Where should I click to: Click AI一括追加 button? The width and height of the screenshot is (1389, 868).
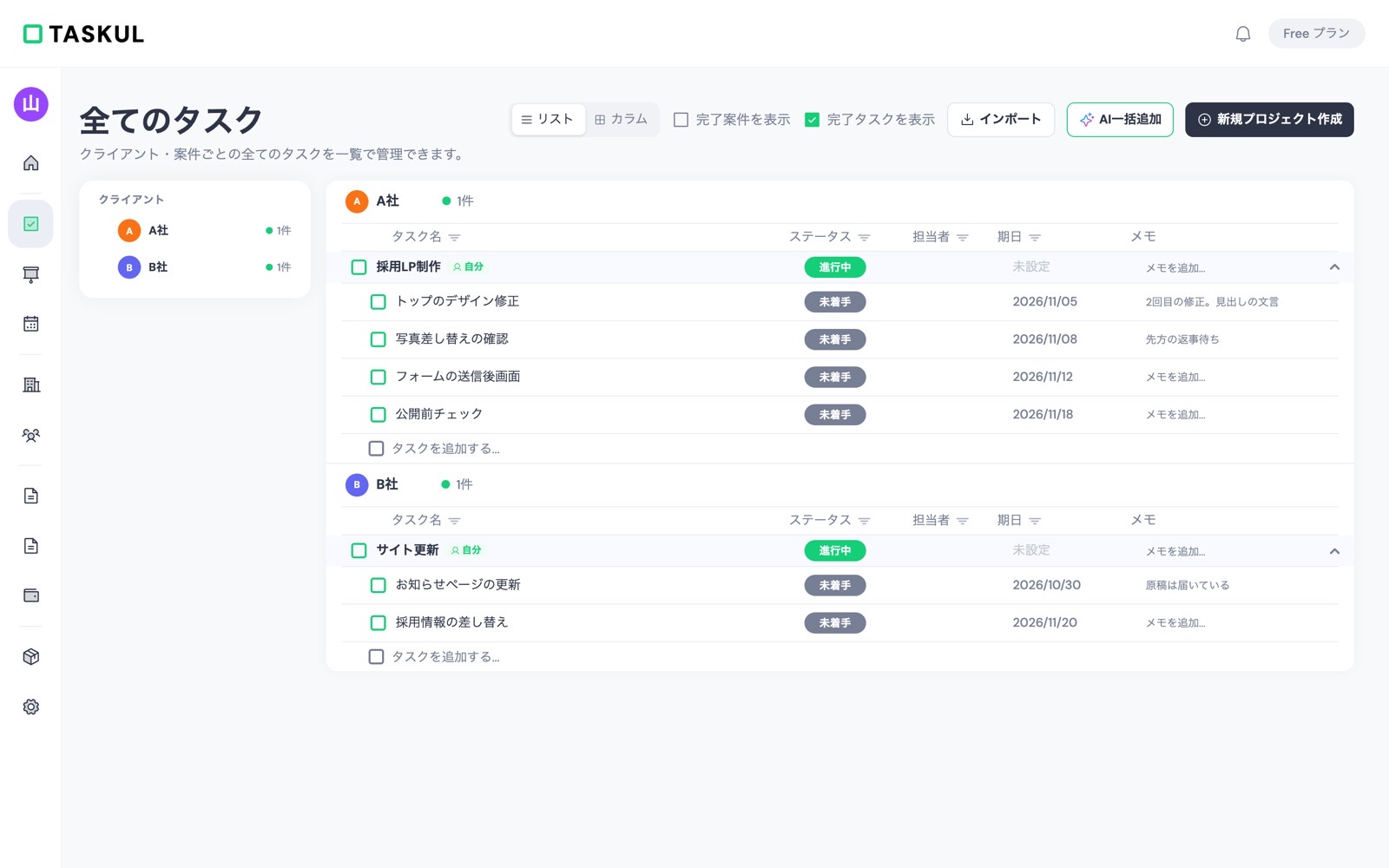click(1120, 120)
